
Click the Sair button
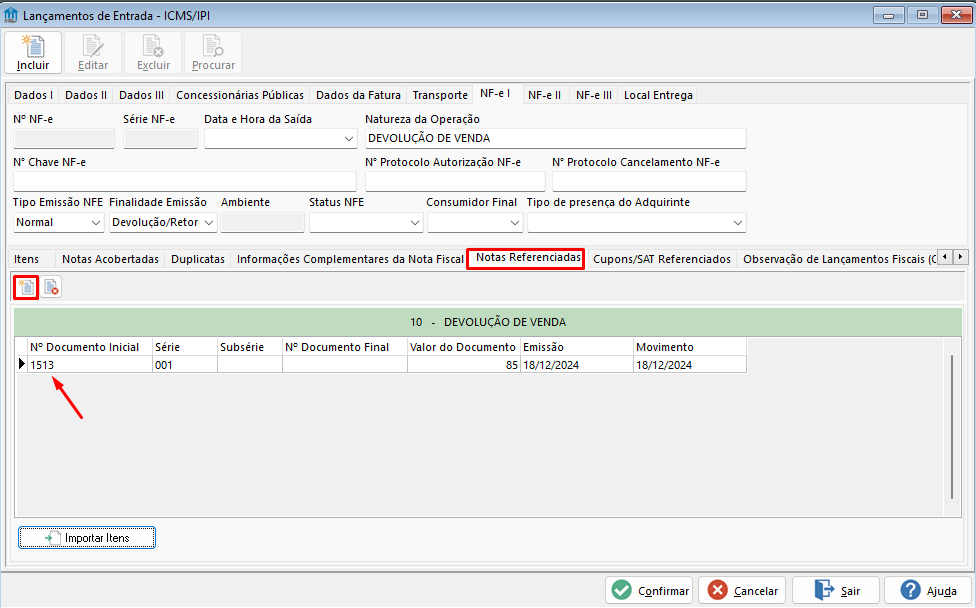835,591
